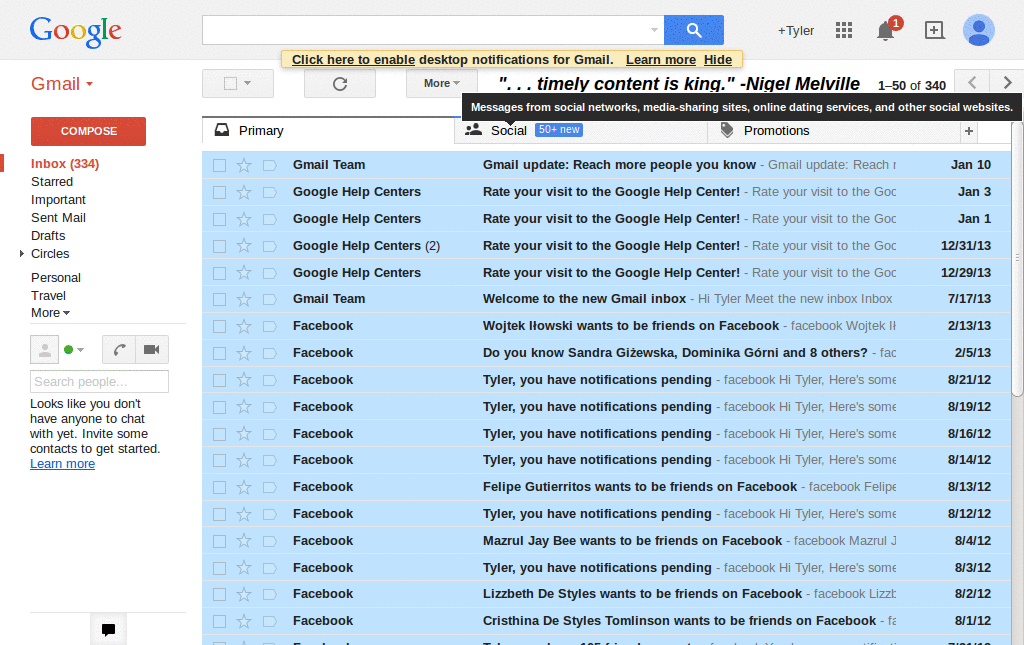Go to older messages with right chevron
This screenshot has width=1024, height=645.
pos(1006,83)
